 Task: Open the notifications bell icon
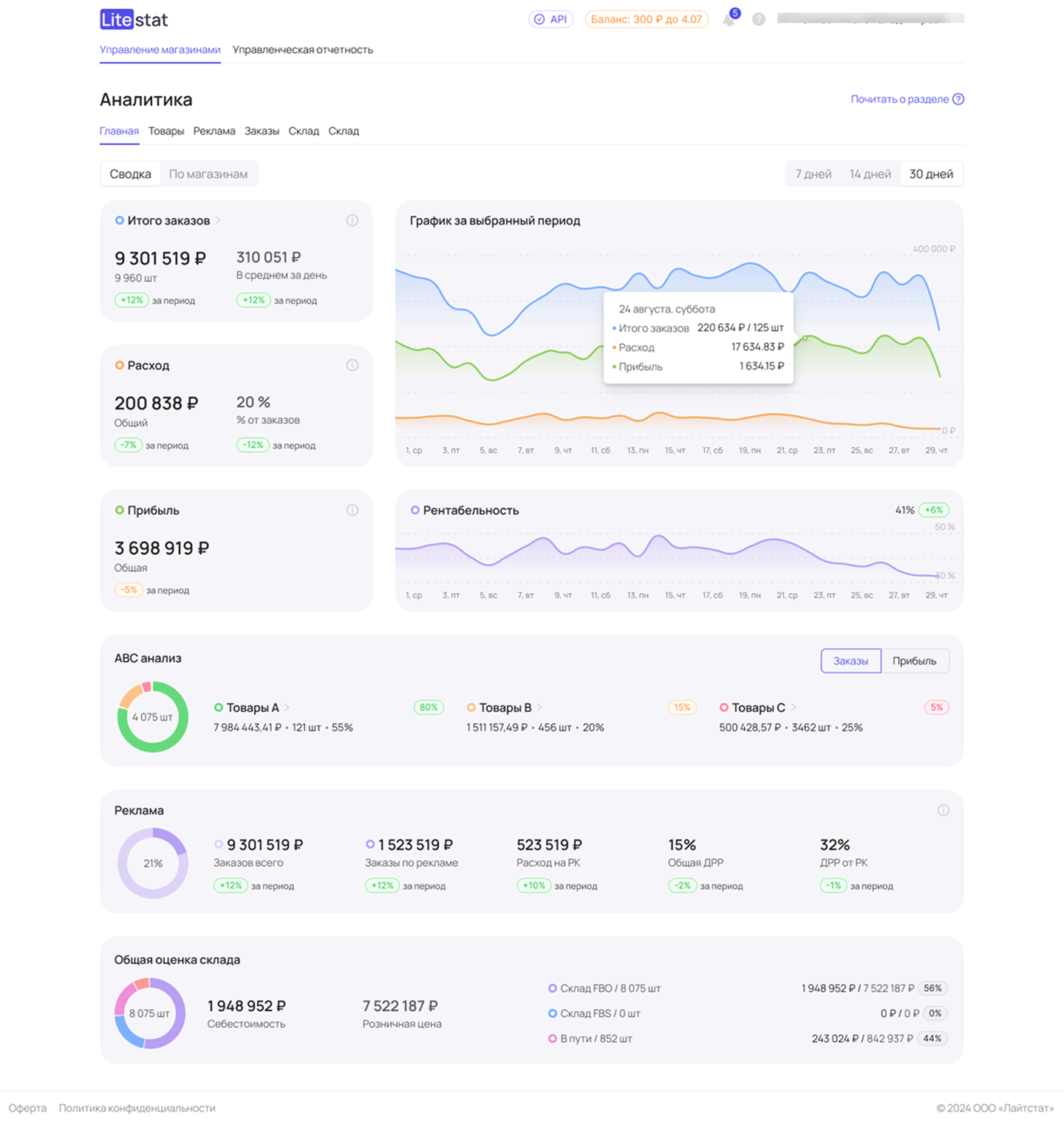[729, 19]
